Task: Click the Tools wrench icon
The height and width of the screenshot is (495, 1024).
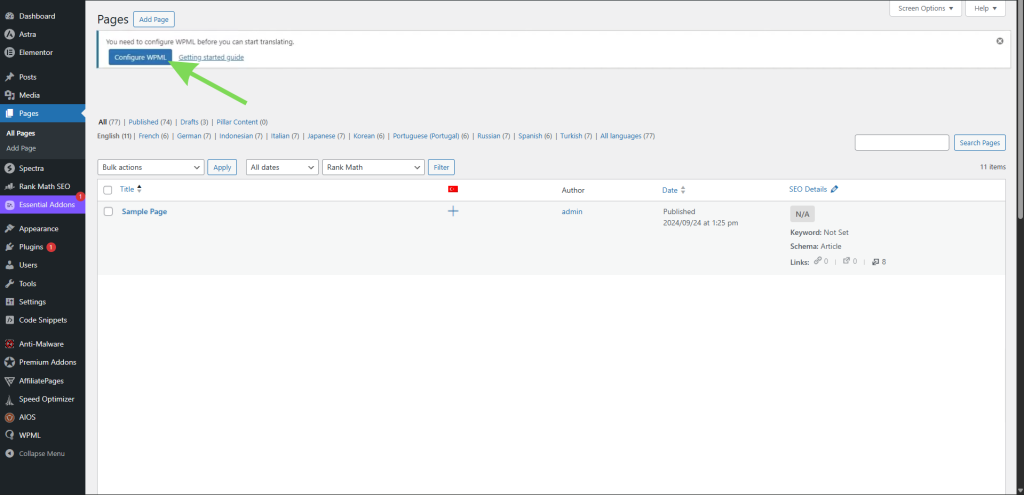Action: tap(9, 283)
